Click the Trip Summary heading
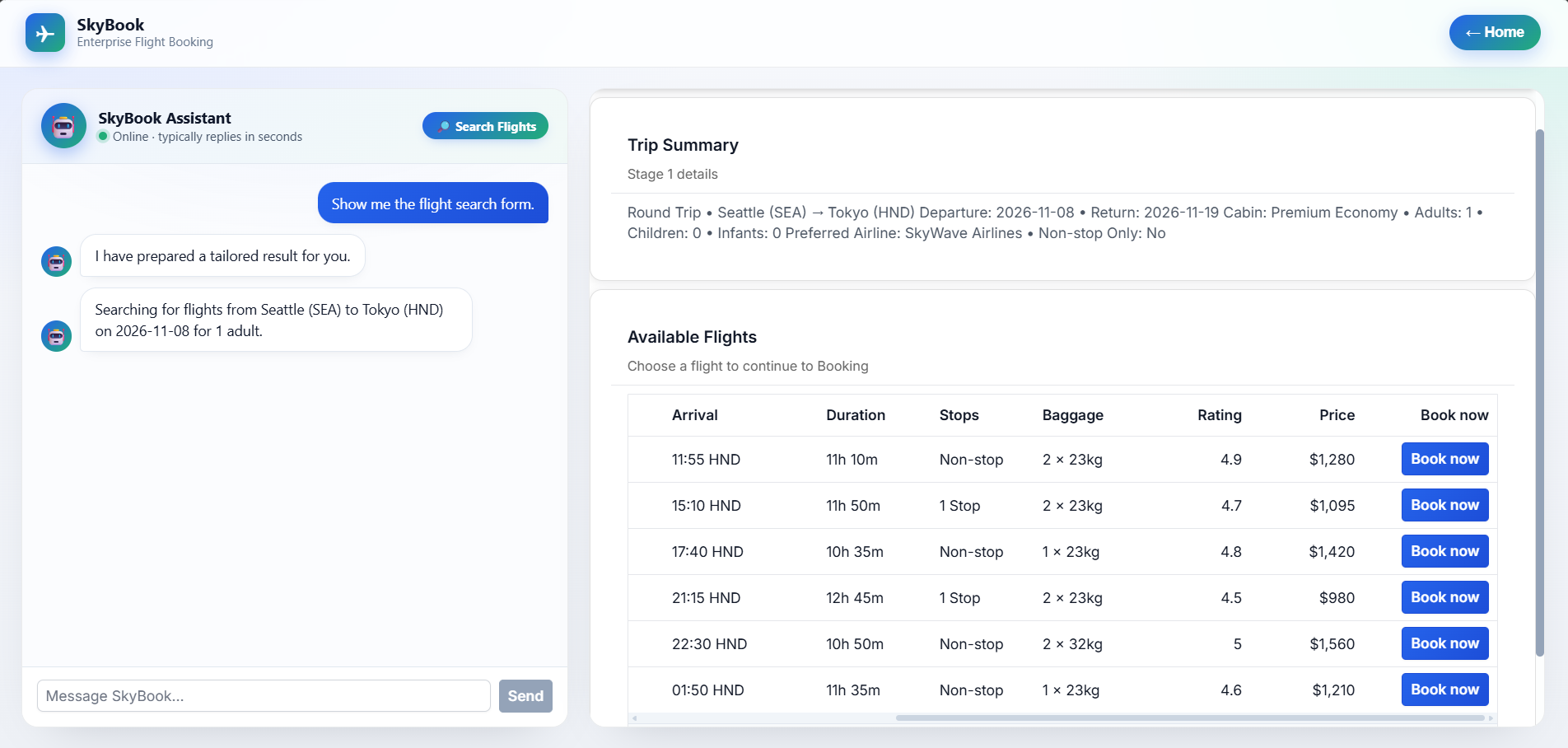The image size is (1568, 748). (683, 145)
